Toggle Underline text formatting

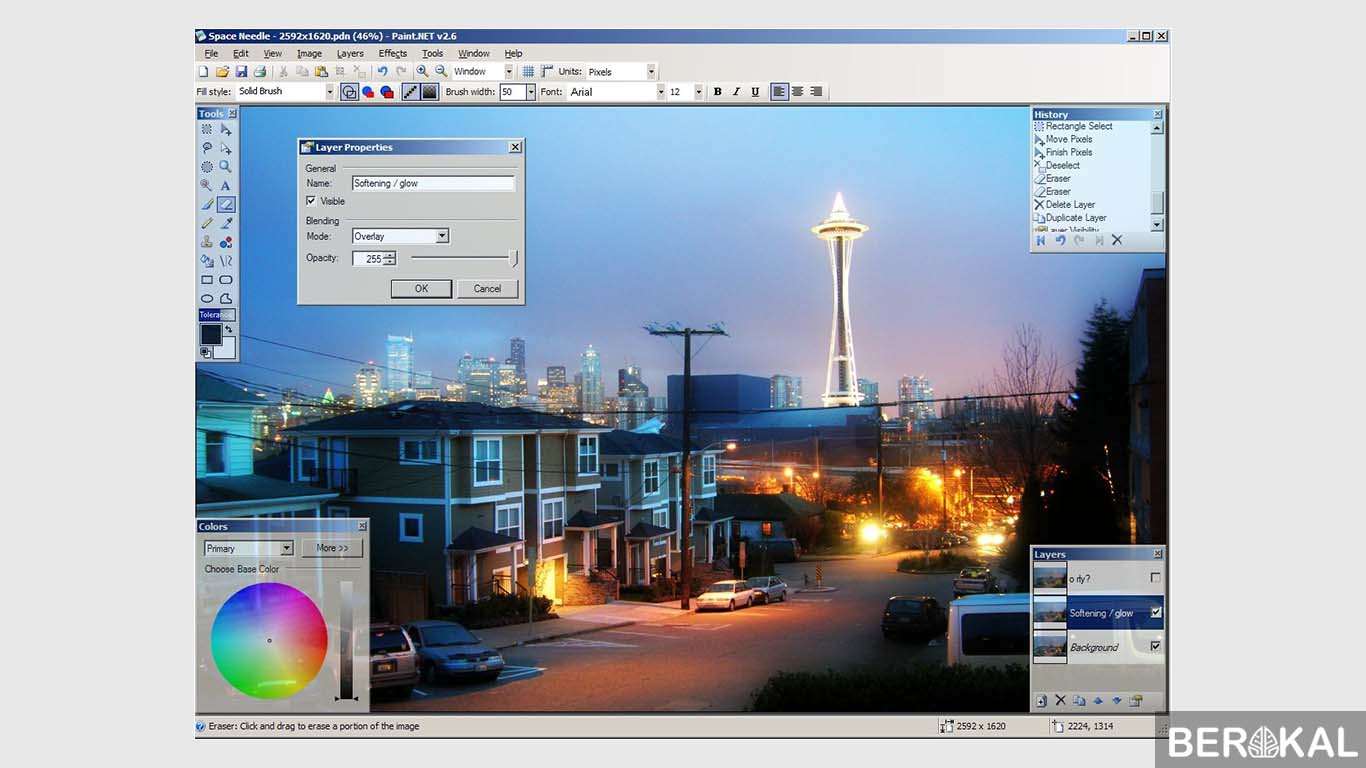point(755,92)
